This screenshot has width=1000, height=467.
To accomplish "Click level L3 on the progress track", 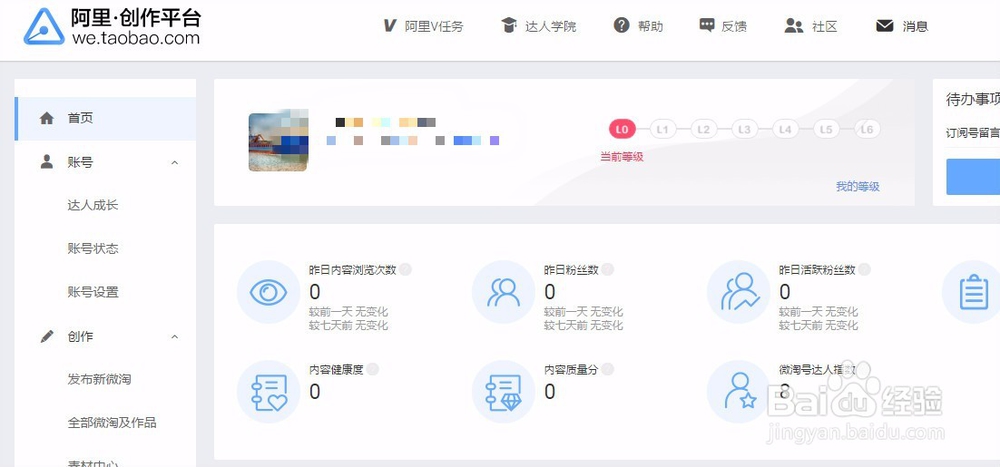I will (744, 130).
